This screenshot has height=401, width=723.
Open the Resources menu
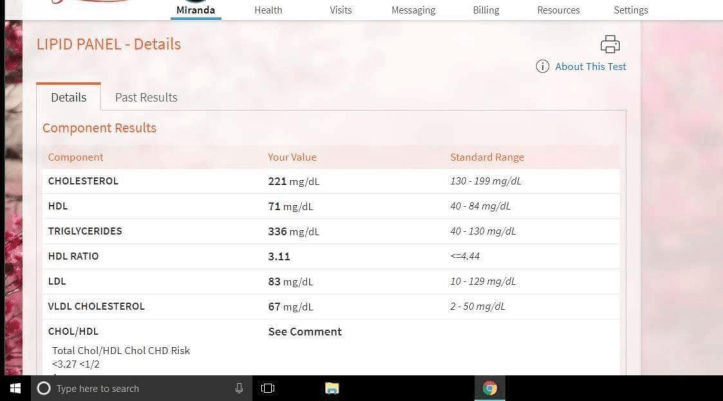(x=558, y=10)
